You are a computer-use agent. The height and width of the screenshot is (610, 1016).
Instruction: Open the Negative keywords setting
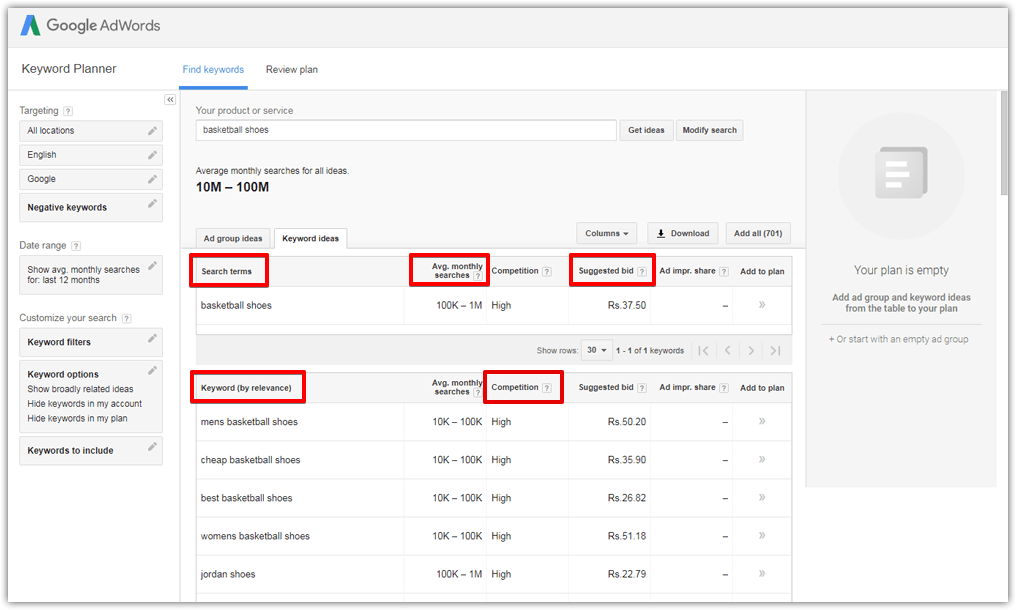[91, 207]
